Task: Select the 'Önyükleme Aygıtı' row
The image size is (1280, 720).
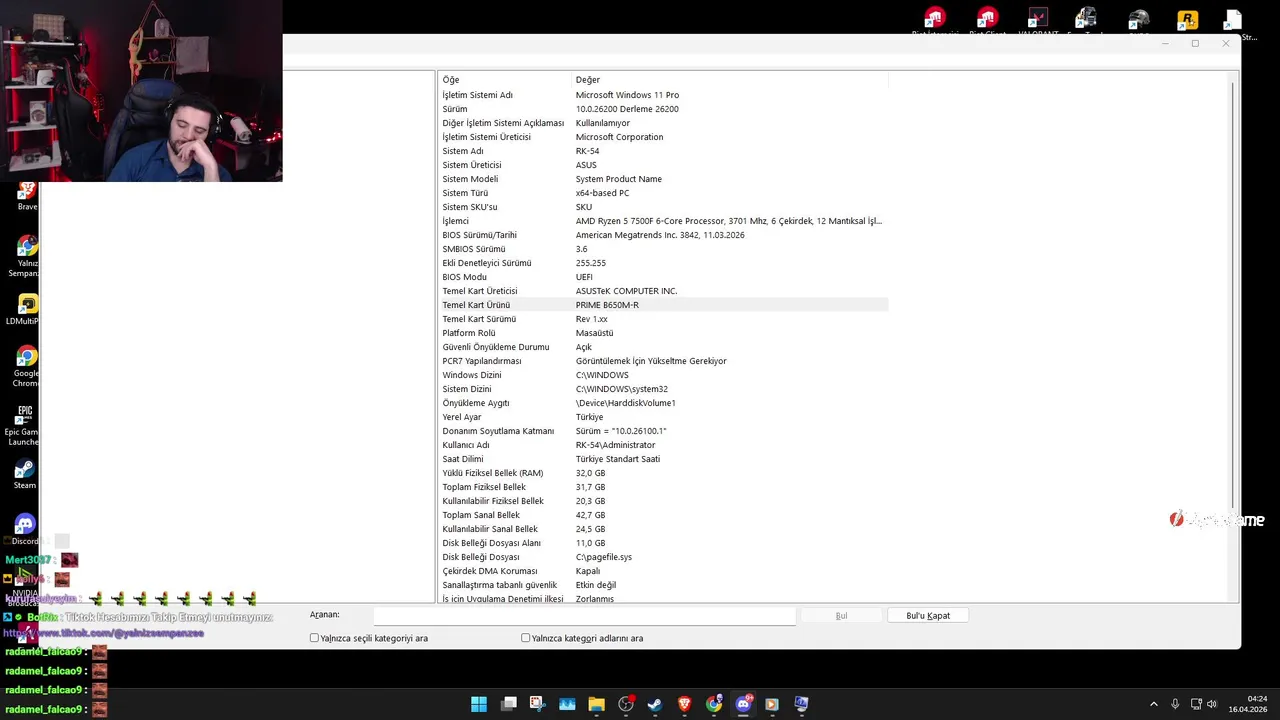Action: coord(663,403)
